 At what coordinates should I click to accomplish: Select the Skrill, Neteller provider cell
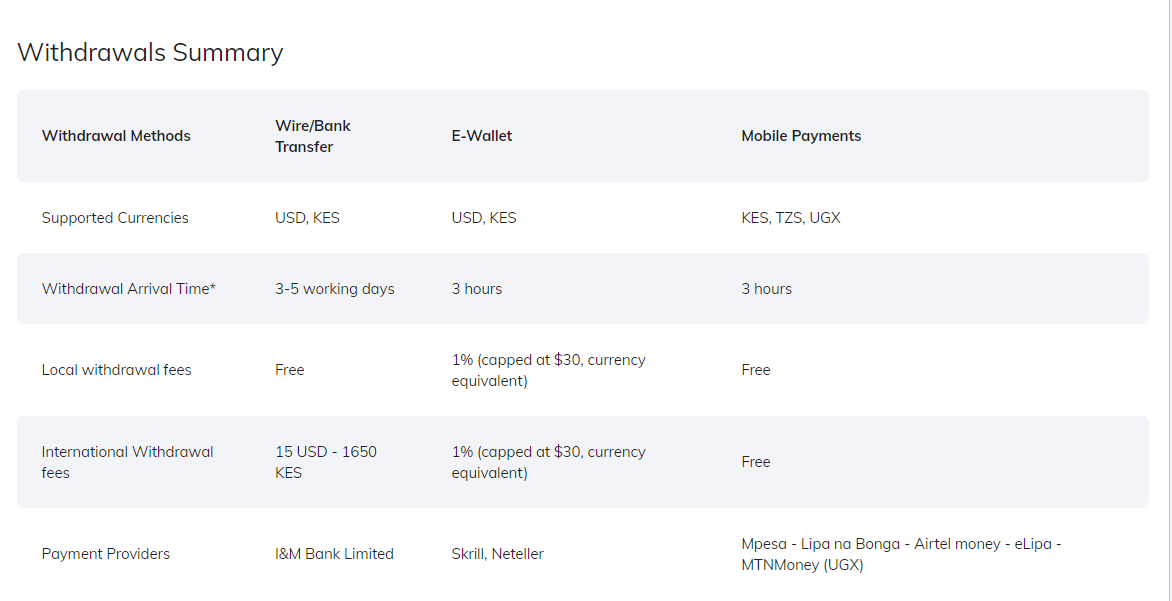point(497,554)
